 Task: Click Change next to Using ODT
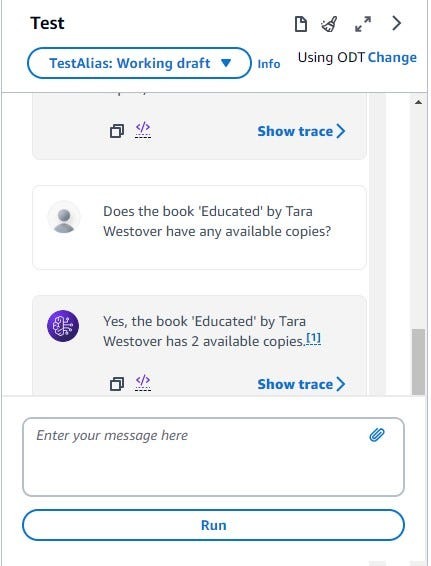[x=392, y=57]
